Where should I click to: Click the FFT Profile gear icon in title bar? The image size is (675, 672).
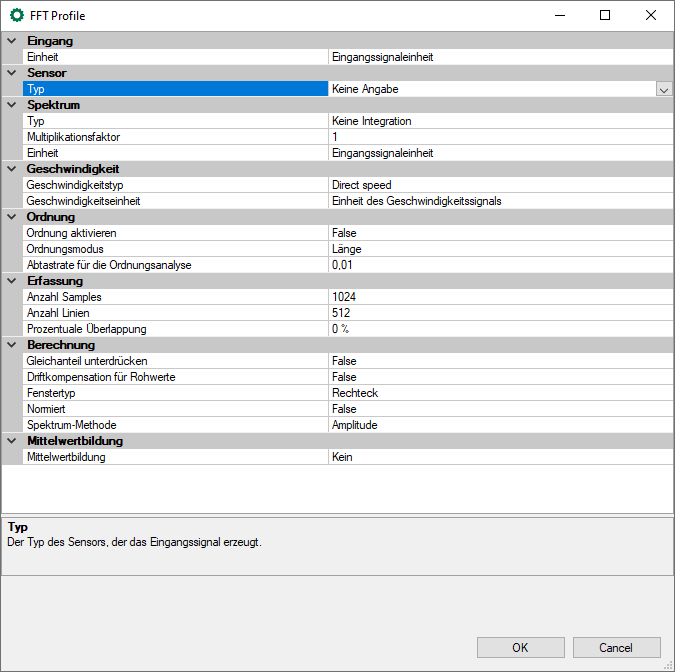pos(16,15)
